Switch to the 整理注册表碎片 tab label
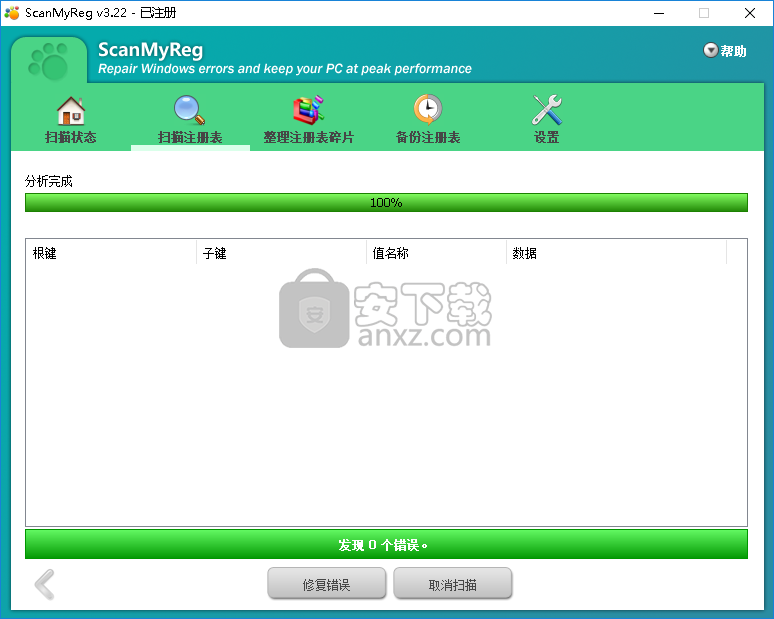This screenshot has height=619, width=774. coord(309,137)
